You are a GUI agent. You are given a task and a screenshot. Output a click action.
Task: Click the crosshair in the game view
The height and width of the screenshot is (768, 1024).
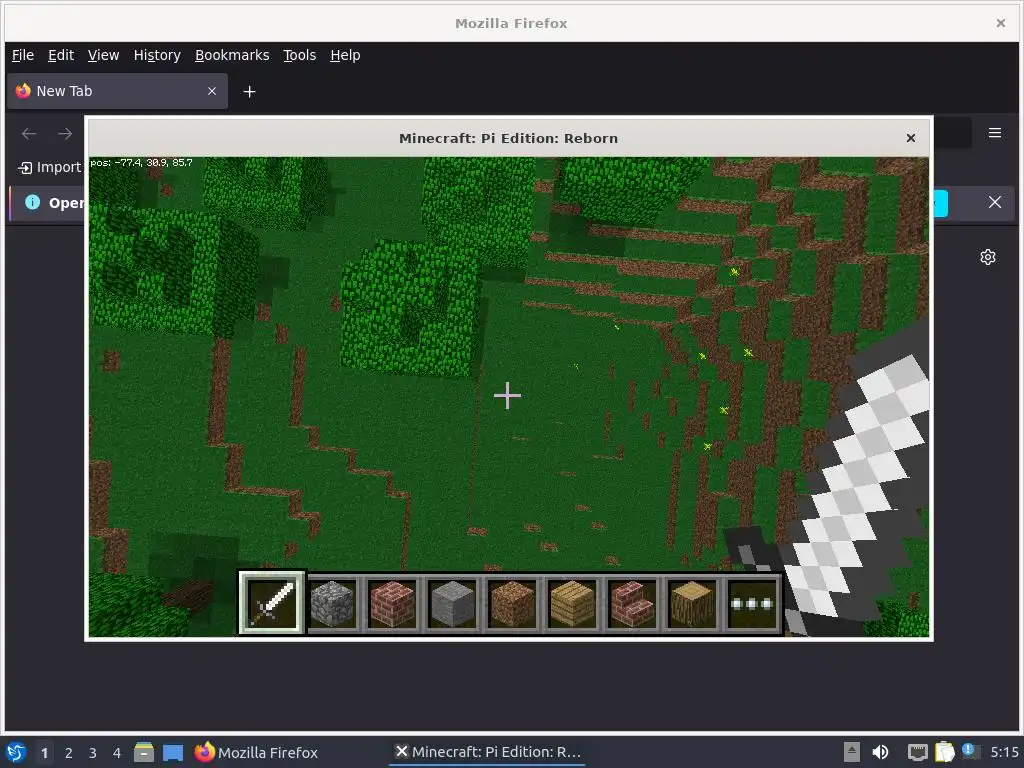(x=507, y=395)
